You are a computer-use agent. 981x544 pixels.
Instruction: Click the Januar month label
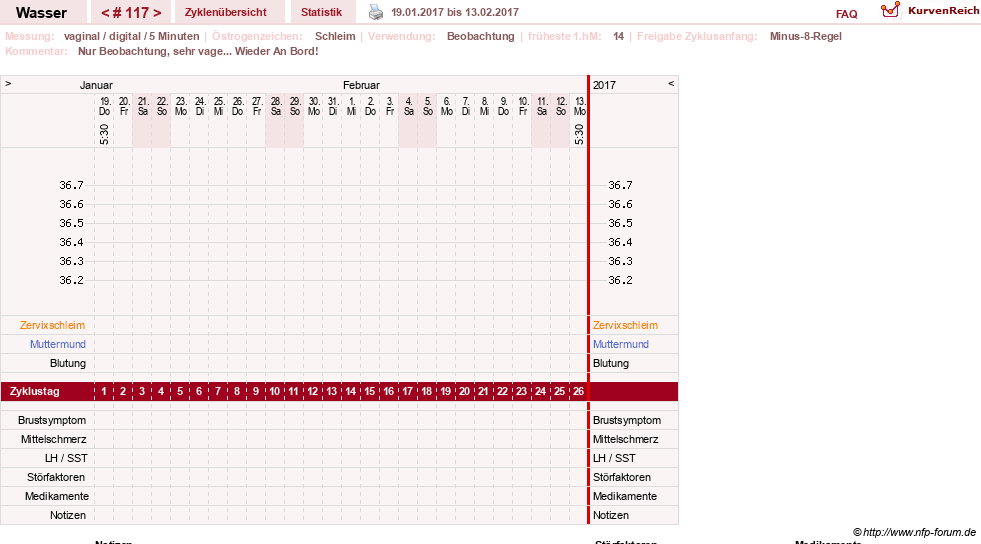[96, 85]
